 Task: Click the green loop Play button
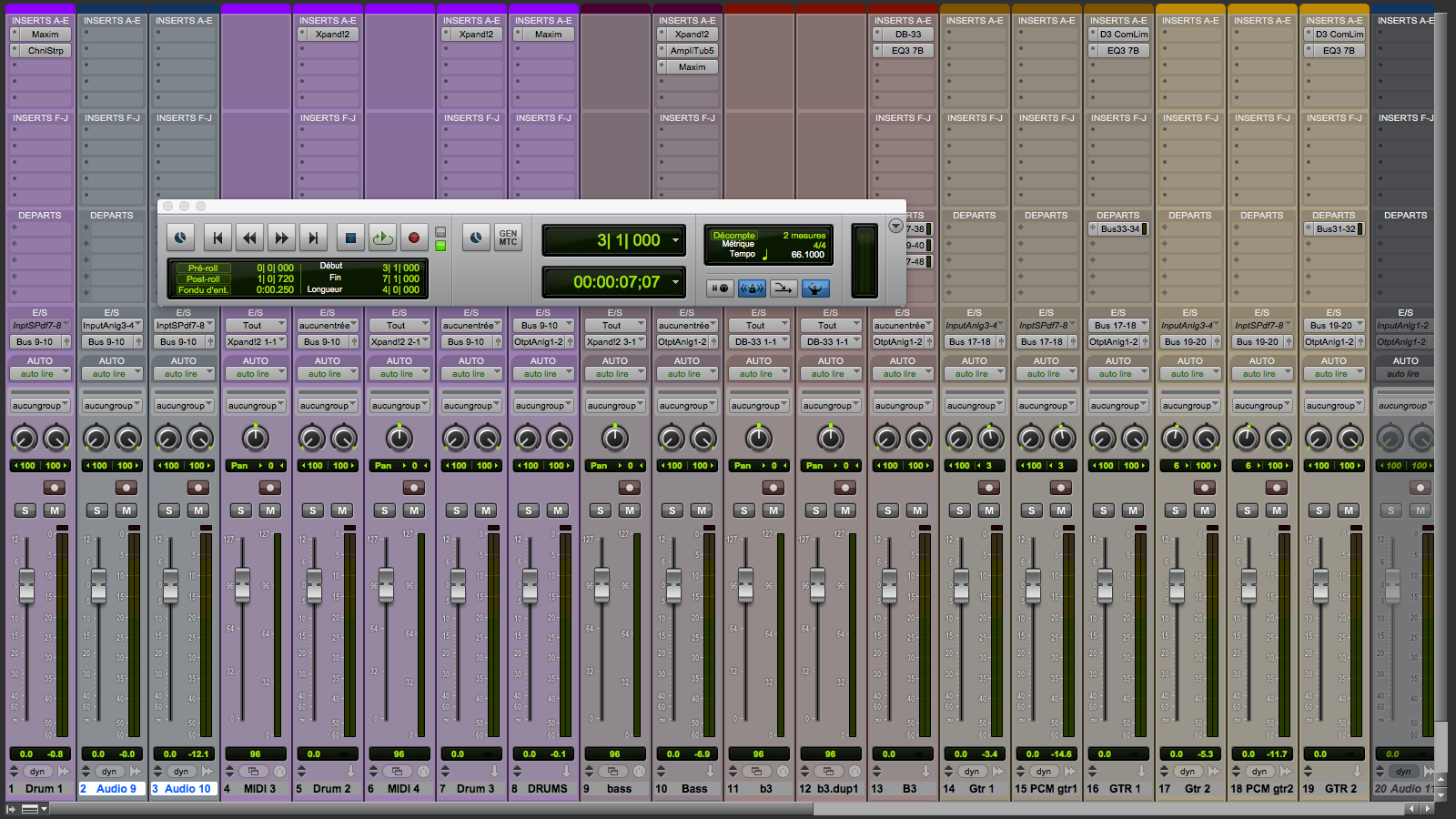[382, 238]
